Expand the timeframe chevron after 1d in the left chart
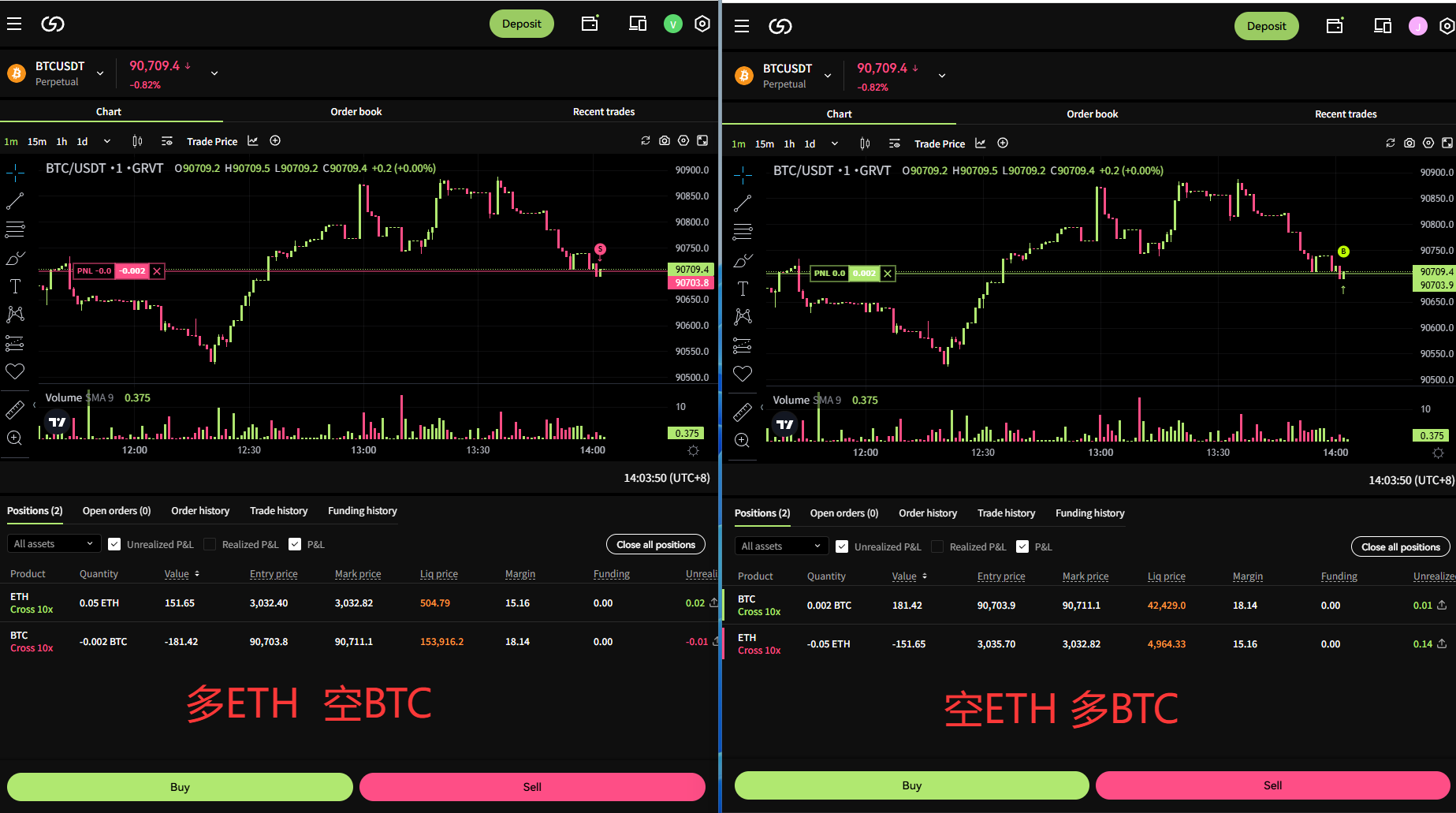 point(107,141)
